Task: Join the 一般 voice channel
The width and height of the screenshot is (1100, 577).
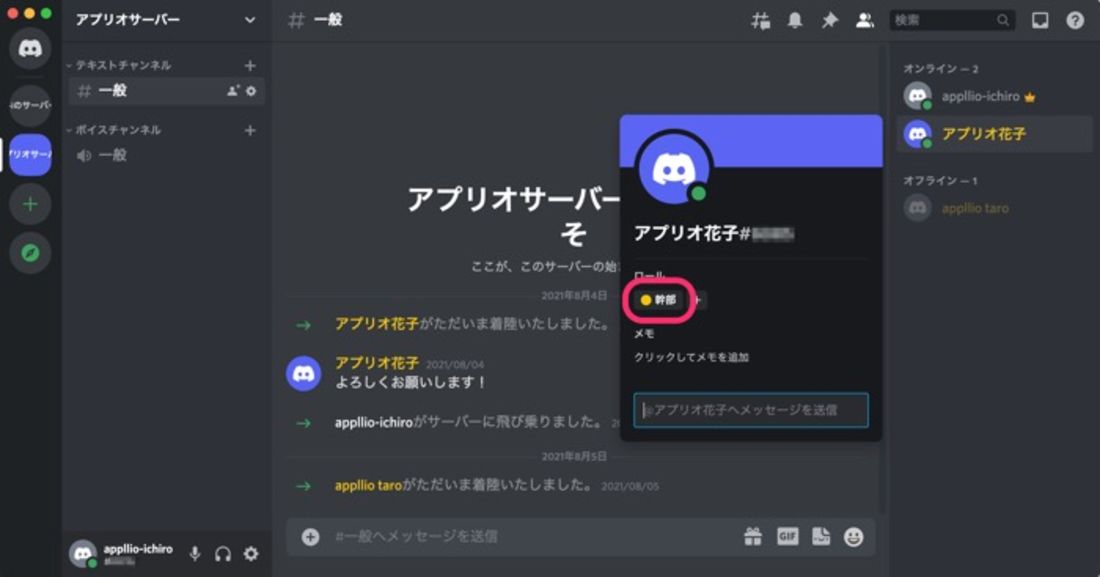Action: [166, 155]
